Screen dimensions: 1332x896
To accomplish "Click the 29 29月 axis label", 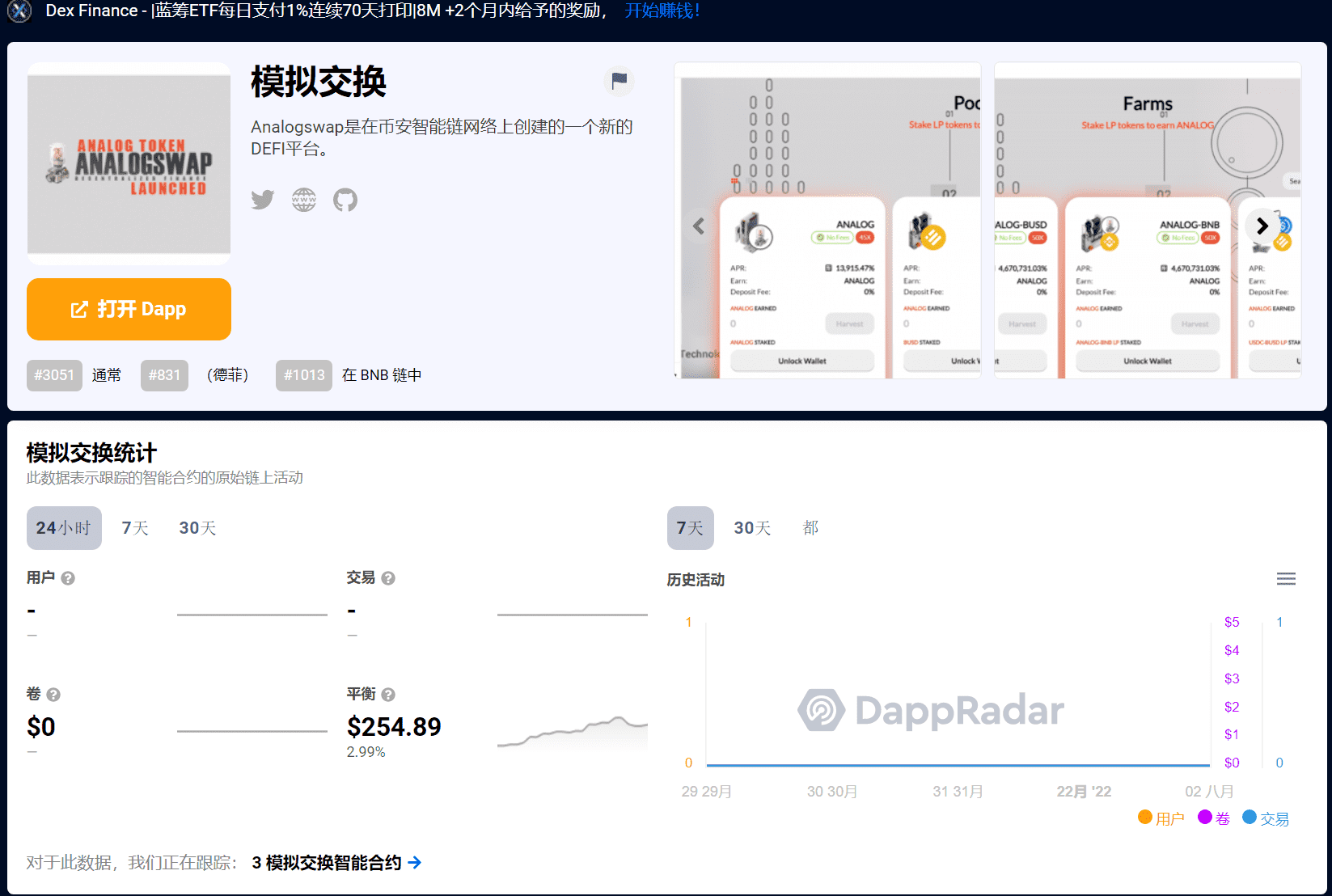I will (706, 792).
